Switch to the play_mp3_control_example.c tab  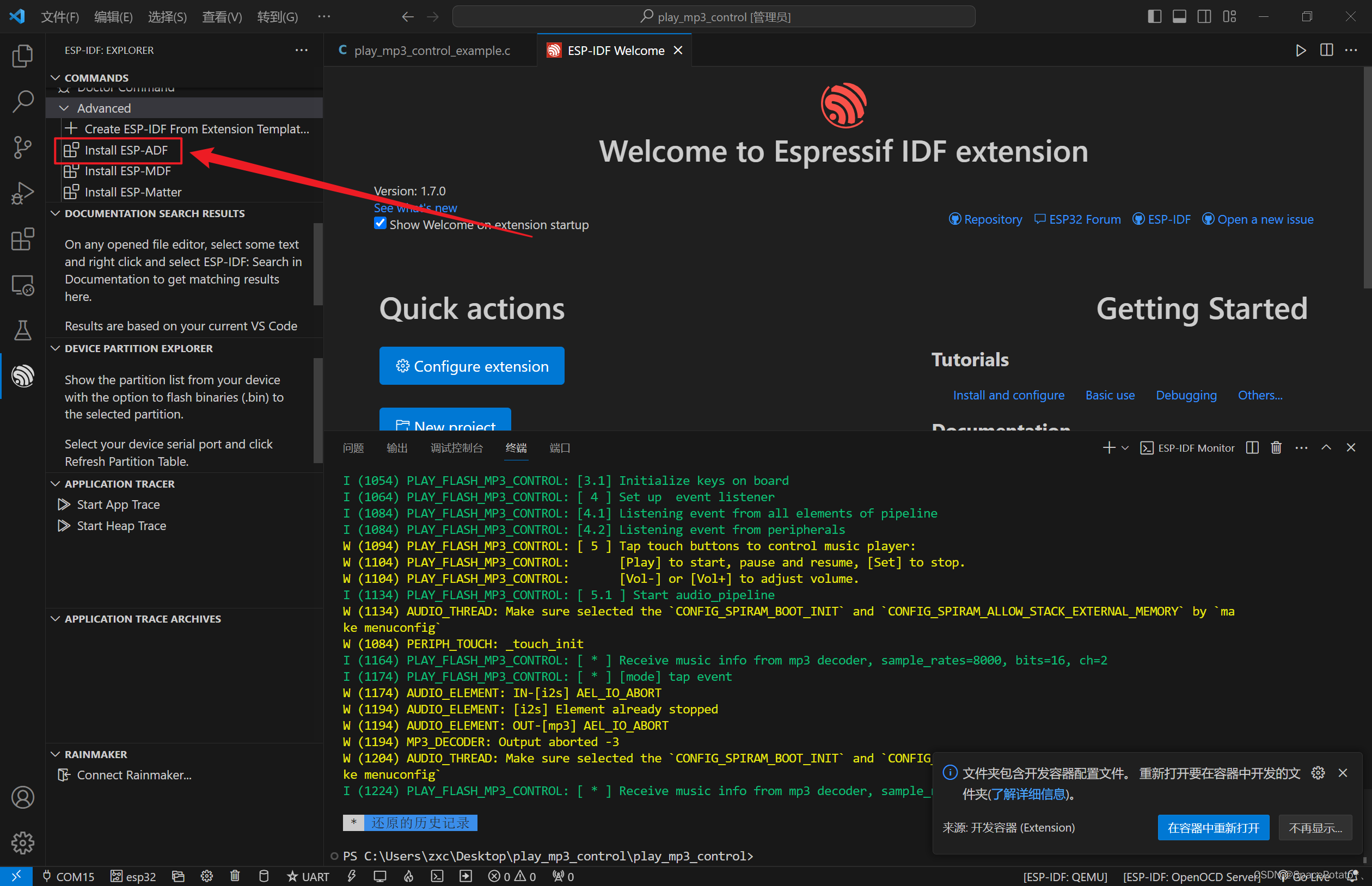tap(431, 50)
